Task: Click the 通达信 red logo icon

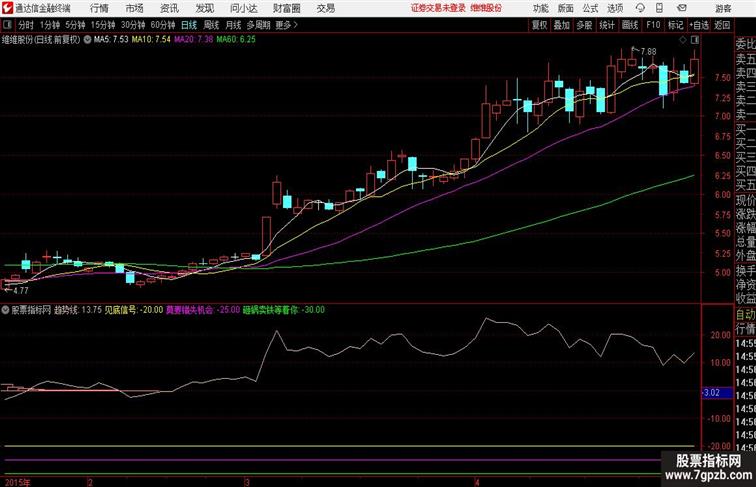Action: click(x=6, y=8)
